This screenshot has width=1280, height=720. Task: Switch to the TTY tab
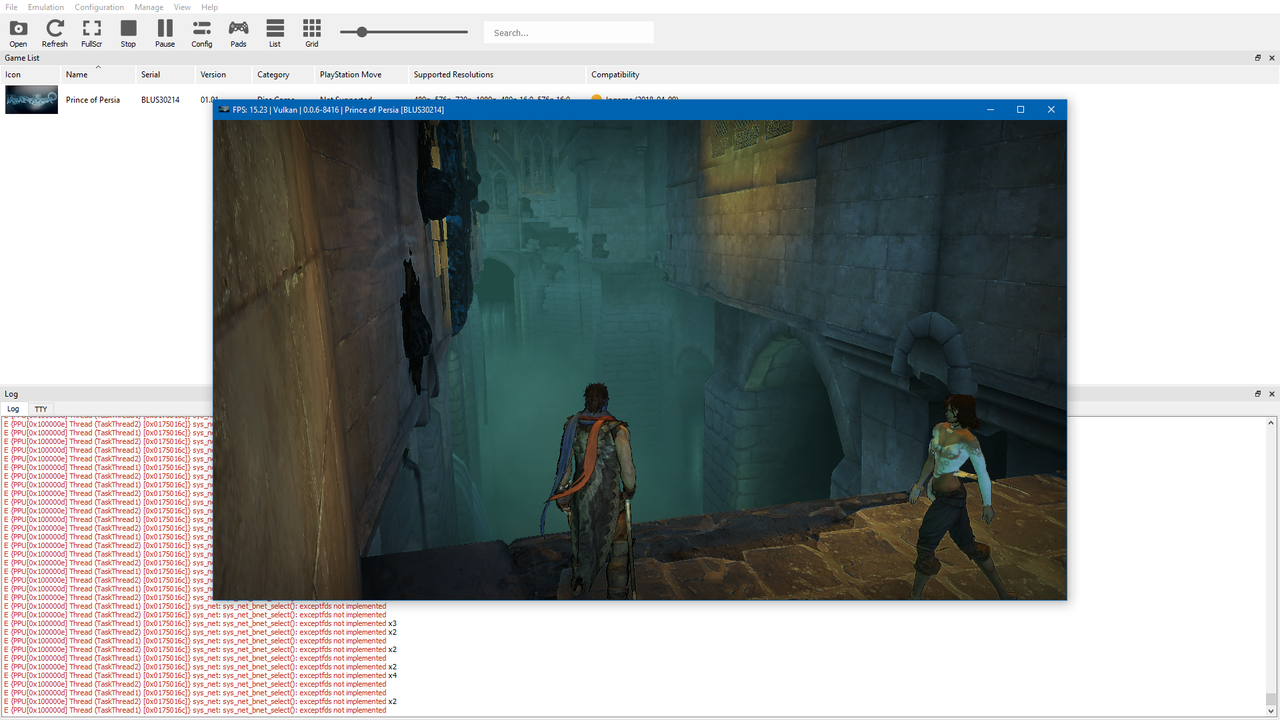[x=41, y=409]
